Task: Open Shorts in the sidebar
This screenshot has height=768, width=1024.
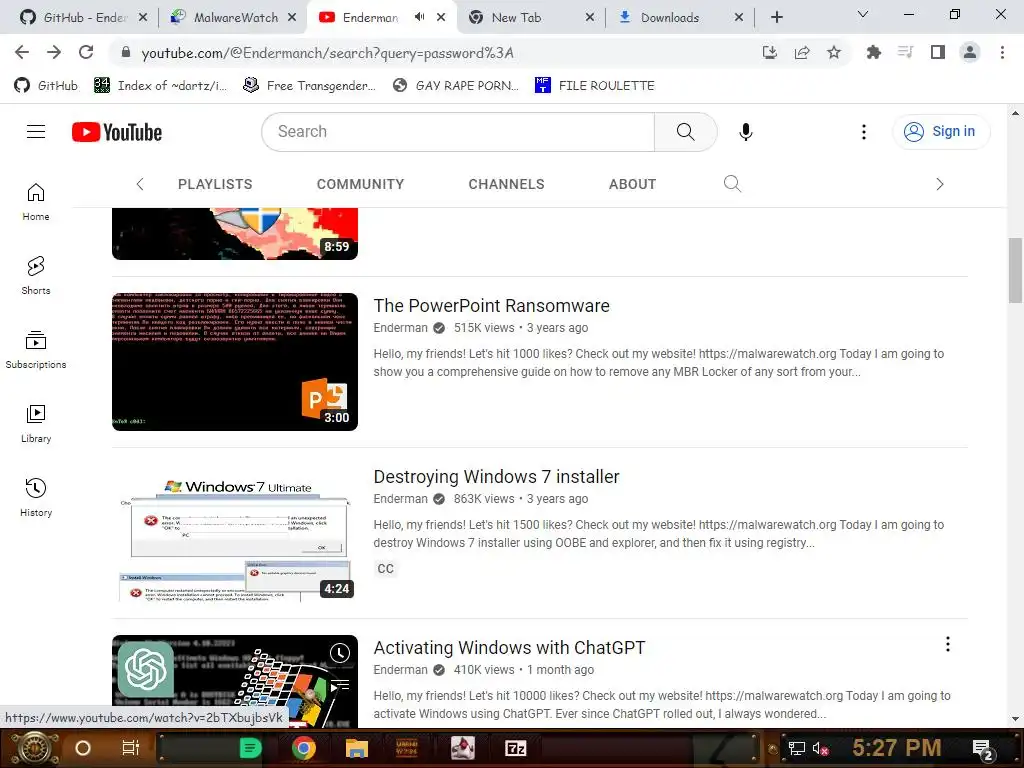Action: pyautogui.click(x=36, y=276)
